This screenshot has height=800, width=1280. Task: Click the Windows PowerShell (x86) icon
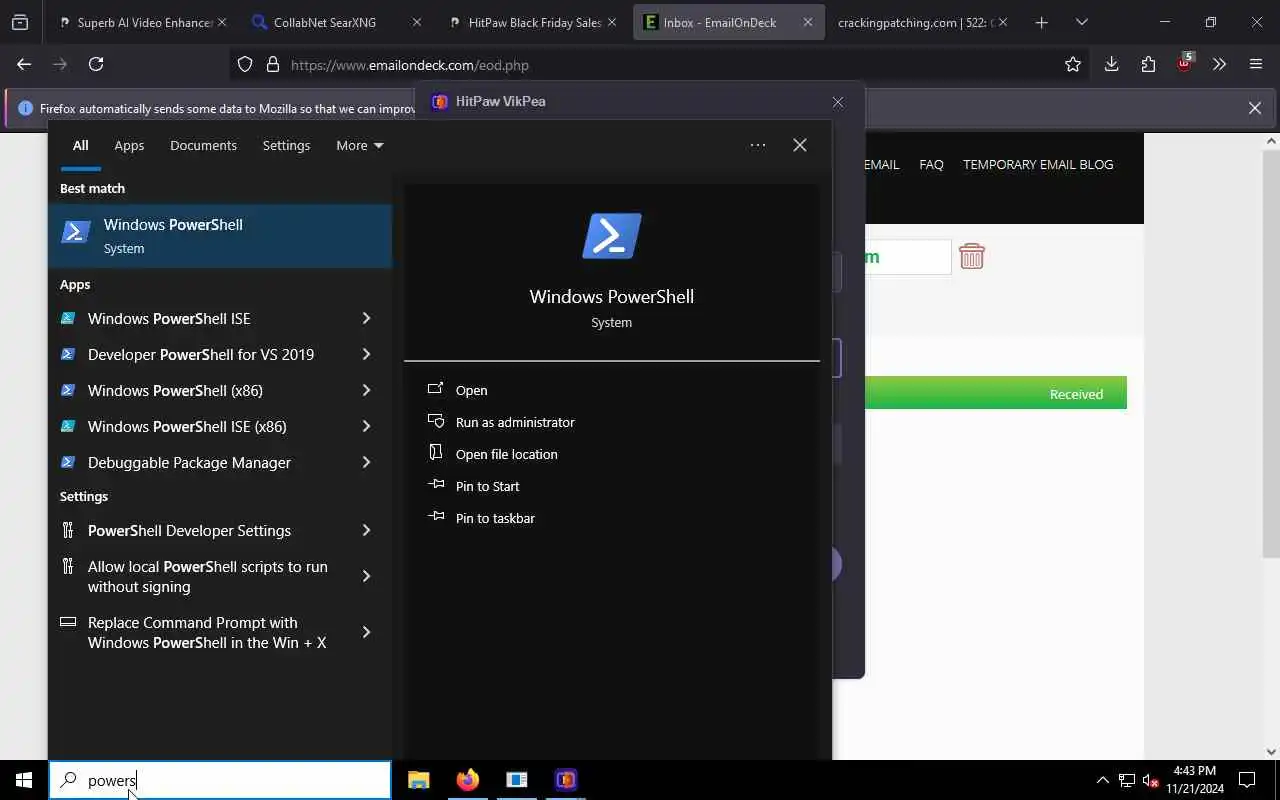[x=68, y=390]
